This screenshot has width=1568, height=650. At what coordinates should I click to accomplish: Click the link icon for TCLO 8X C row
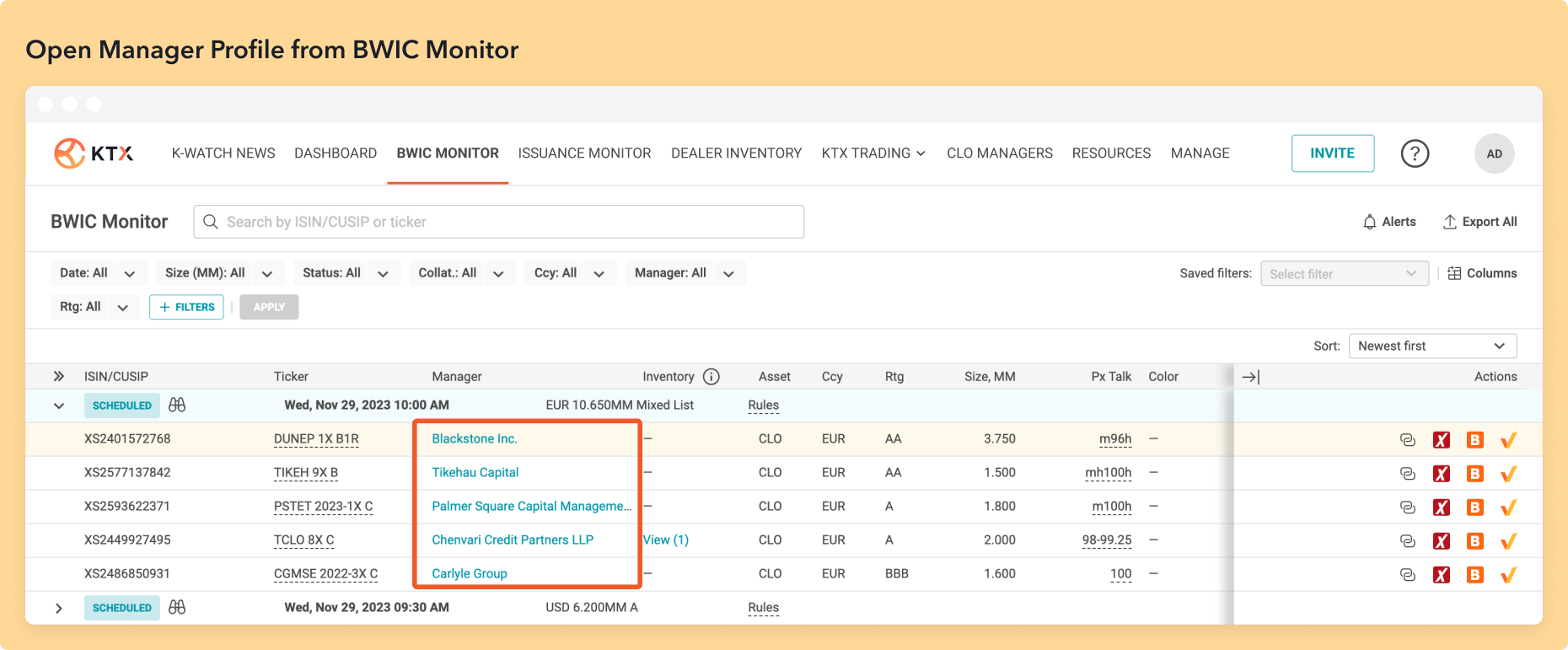click(x=1407, y=541)
